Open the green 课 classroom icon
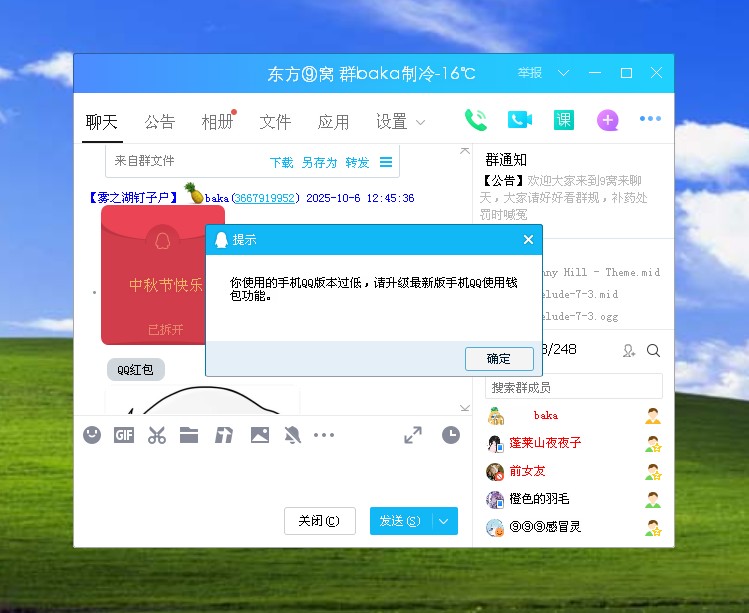The height and width of the screenshot is (613, 749). tap(564, 119)
